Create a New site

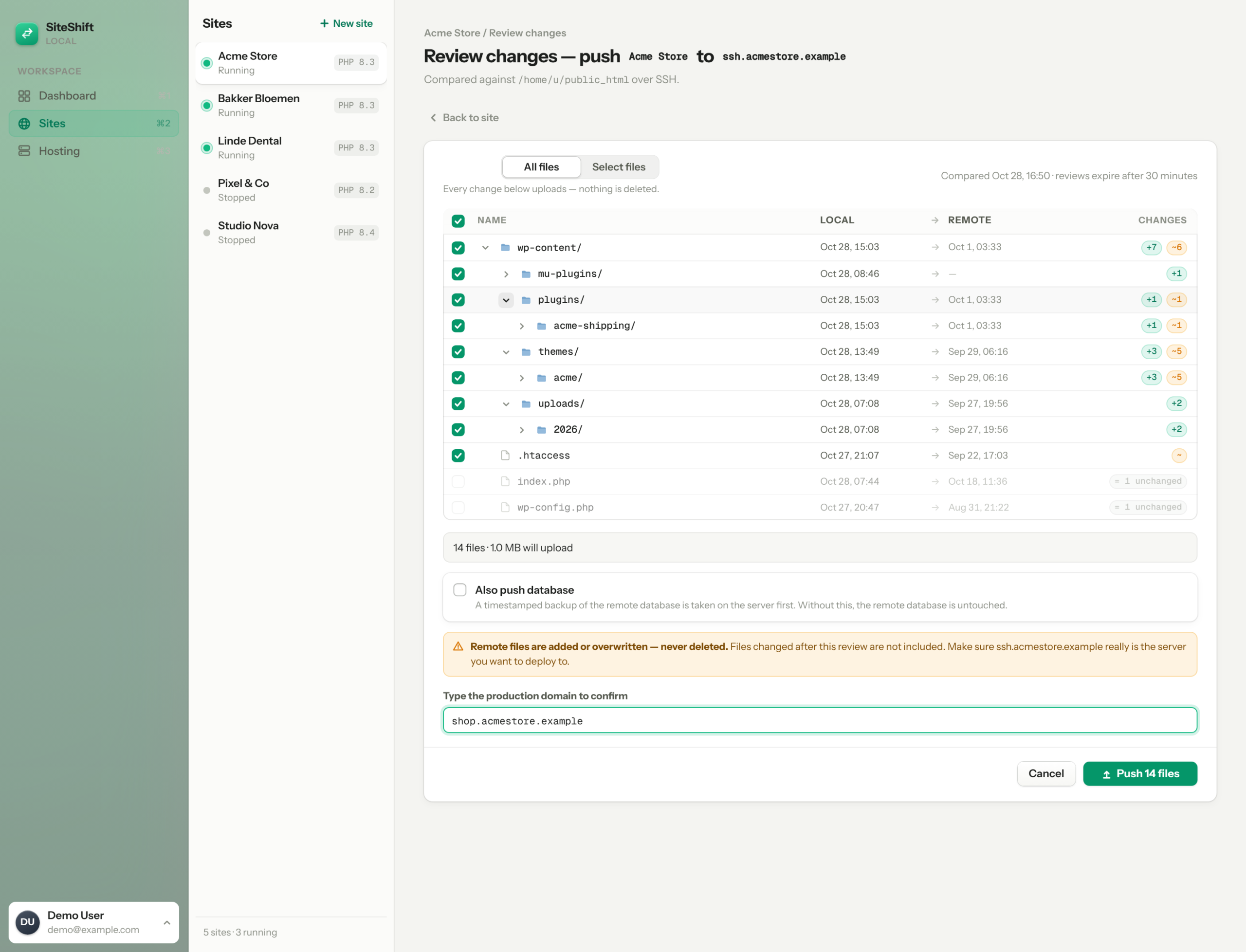(x=346, y=23)
